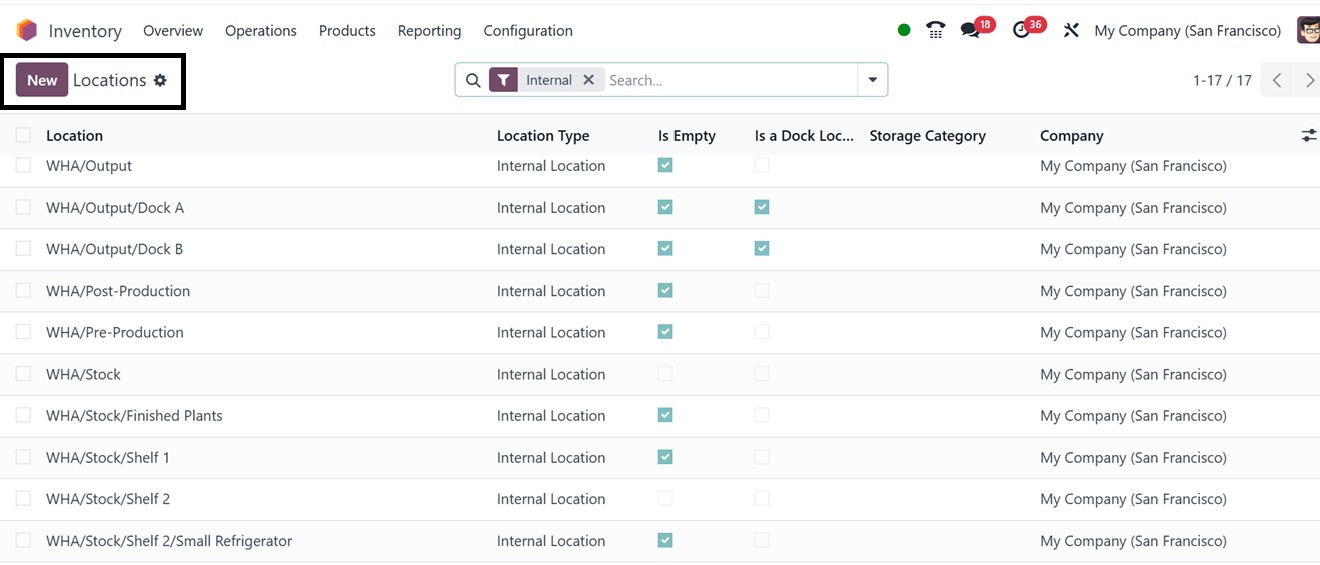
Task: Open the WHA/Pre-Production location
Action: click(x=115, y=332)
